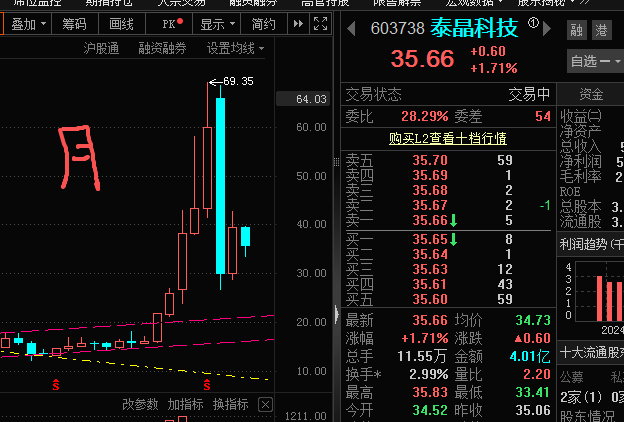The width and height of the screenshot is (624, 422).
Task: Click the 利润趋势 panel header
Action: (591, 244)
